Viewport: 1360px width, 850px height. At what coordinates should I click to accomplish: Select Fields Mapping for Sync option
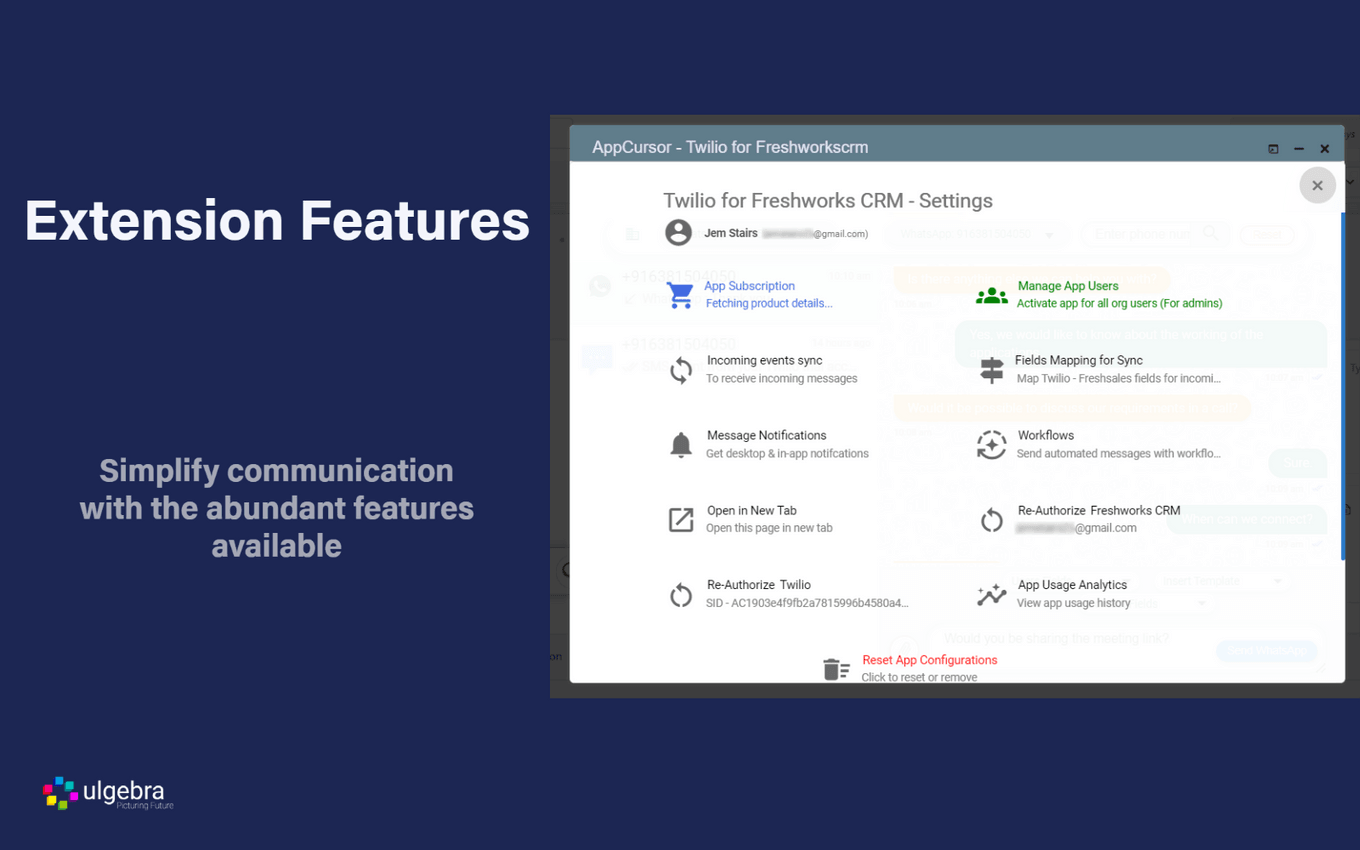click(x=1080, y=360)
